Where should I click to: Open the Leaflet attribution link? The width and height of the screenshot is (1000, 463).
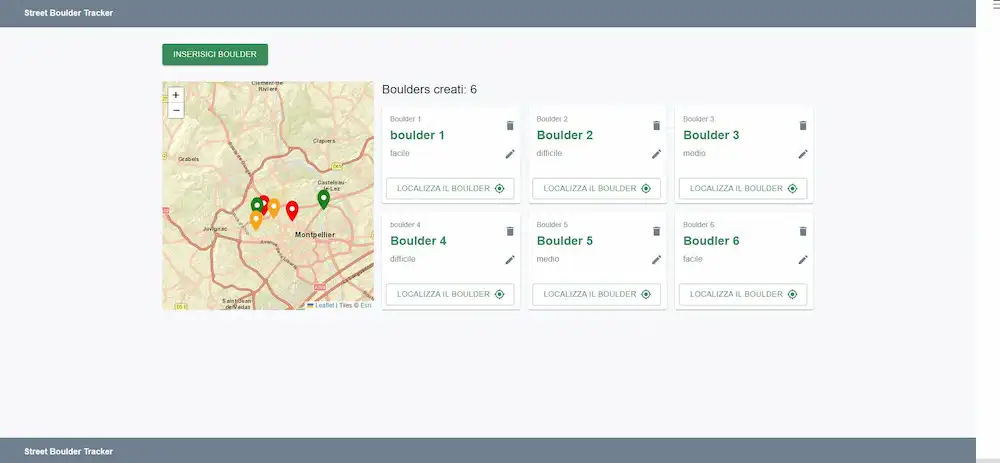point(324,305)
